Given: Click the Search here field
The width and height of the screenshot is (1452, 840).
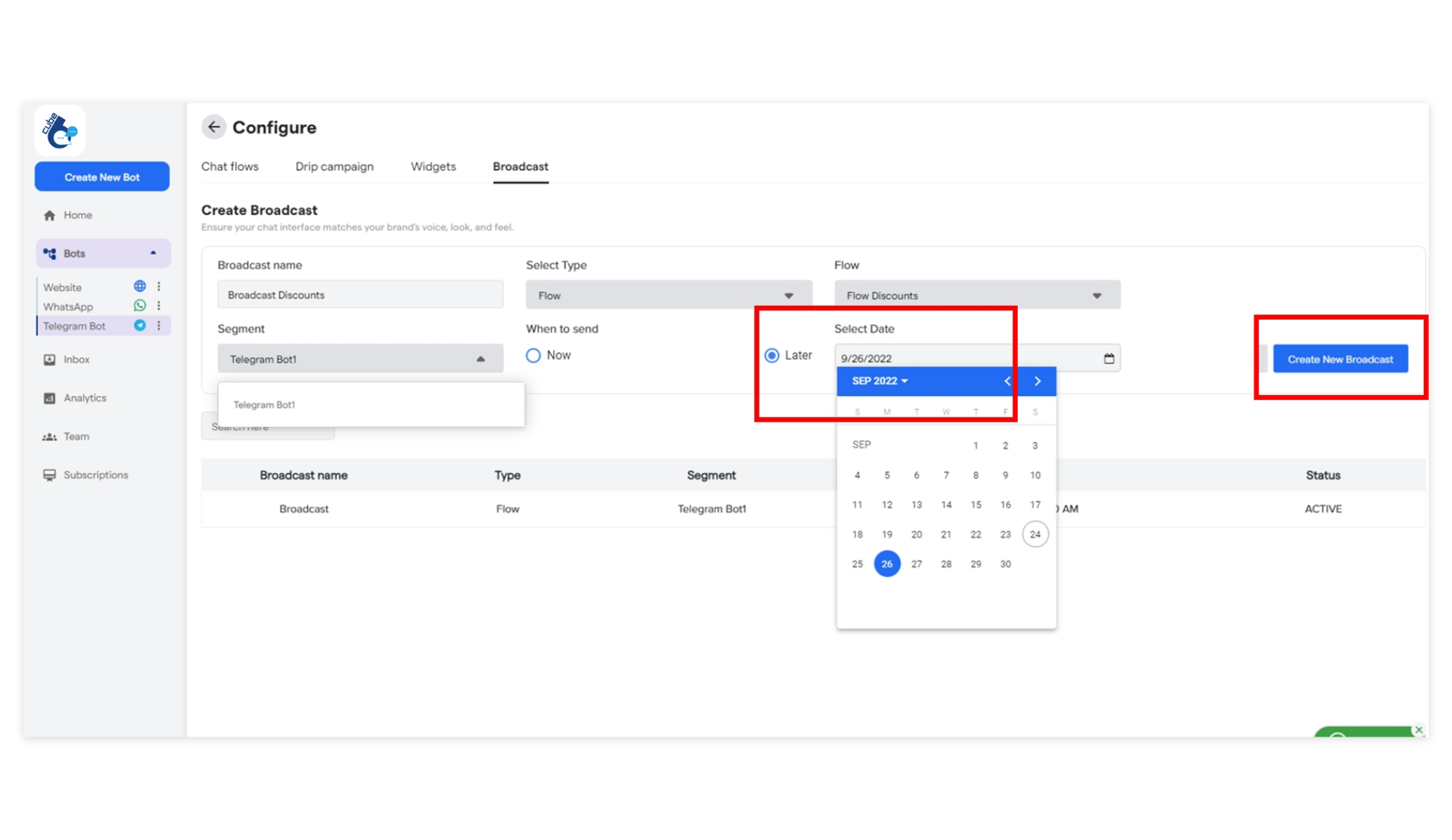Looking at the screenshot, I should tap(268, 426).
